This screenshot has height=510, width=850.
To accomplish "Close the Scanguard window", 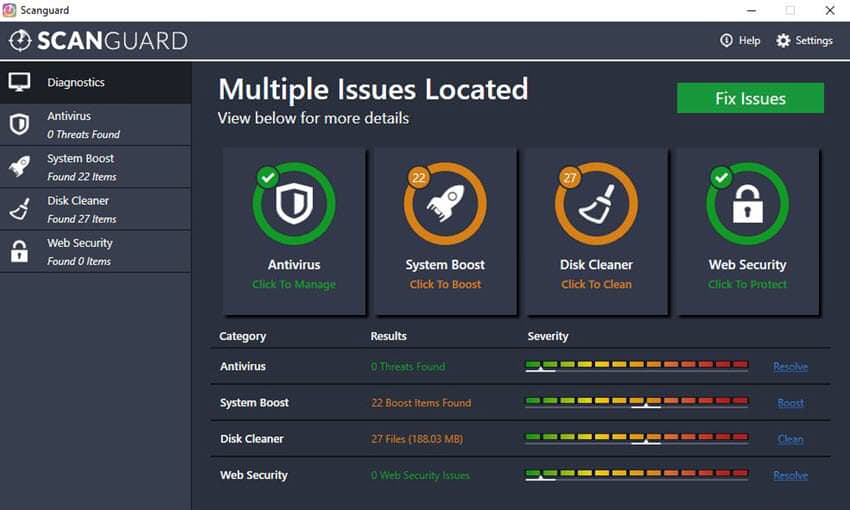I will click(x=830, y=10).
